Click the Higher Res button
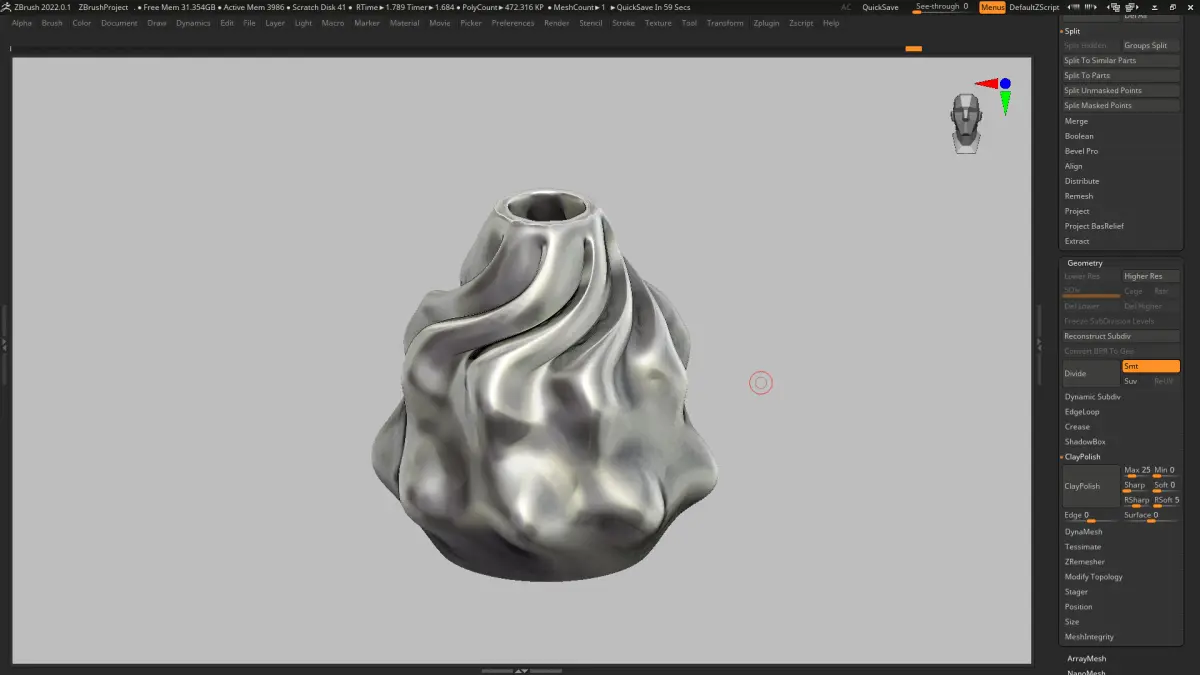The width and height of the screenshot is (1200, 675). point(1151,276)
